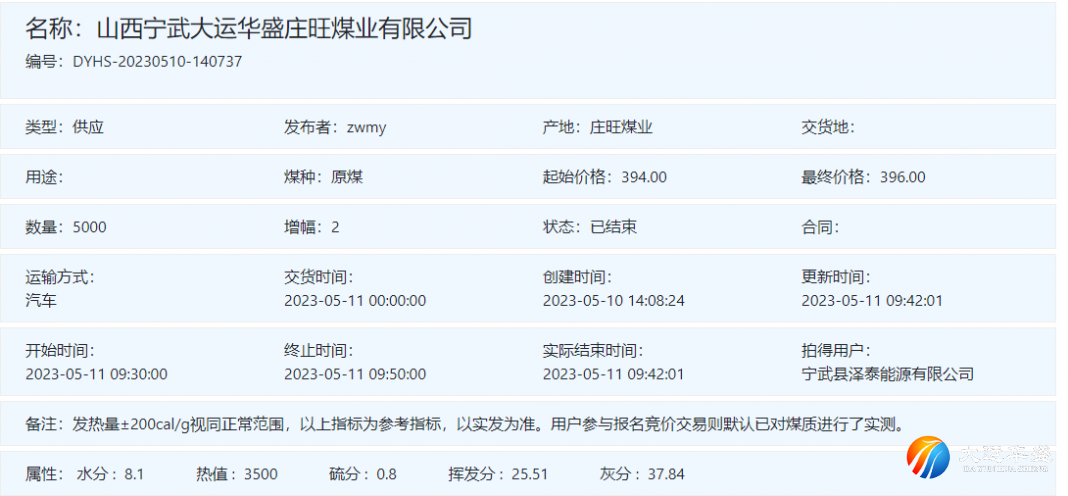
Task: Click the creation time 2023-05-10 14:08:24
Action: 613,300
